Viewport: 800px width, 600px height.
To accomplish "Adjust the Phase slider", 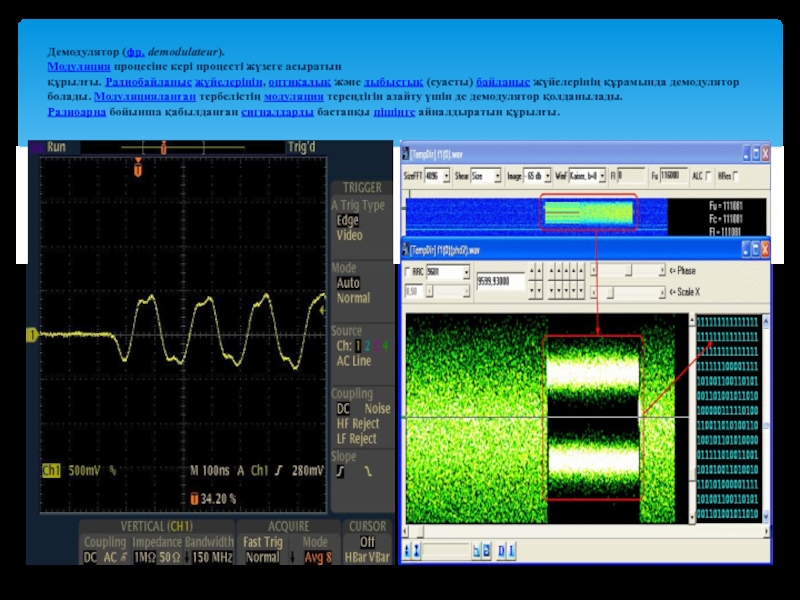I will (x=628, y=271).
